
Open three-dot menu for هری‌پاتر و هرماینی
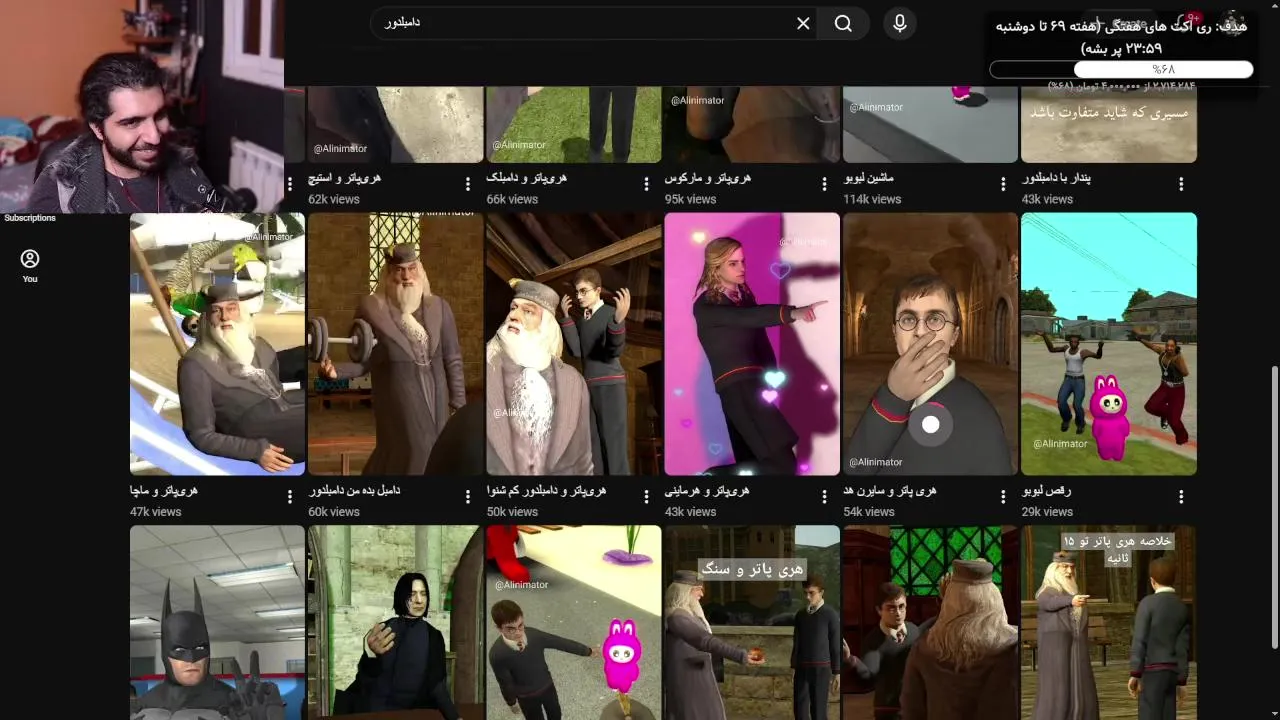pos(824,497)
